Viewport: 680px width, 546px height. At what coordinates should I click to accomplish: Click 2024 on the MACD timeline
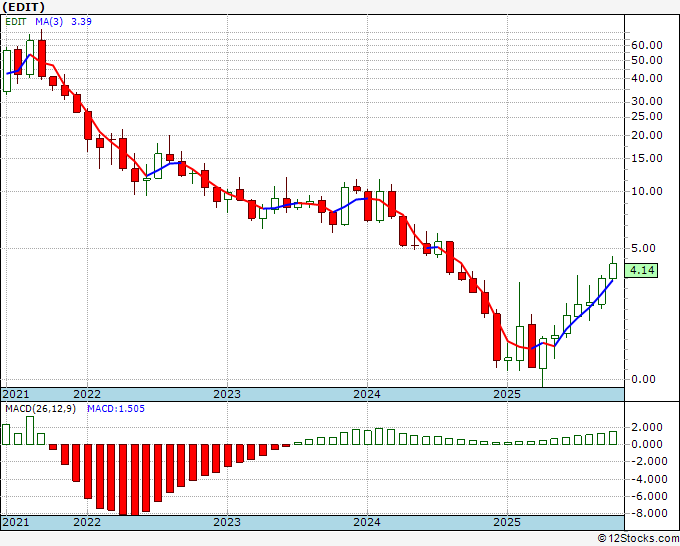click(x=367, y=522)
